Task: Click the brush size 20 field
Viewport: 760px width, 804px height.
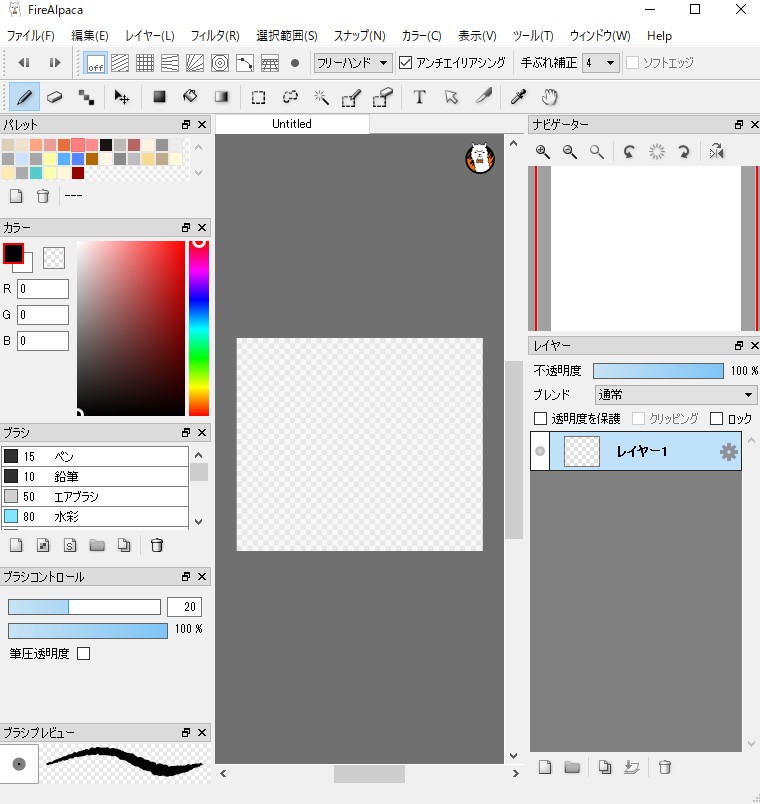Action: [185, 607]
